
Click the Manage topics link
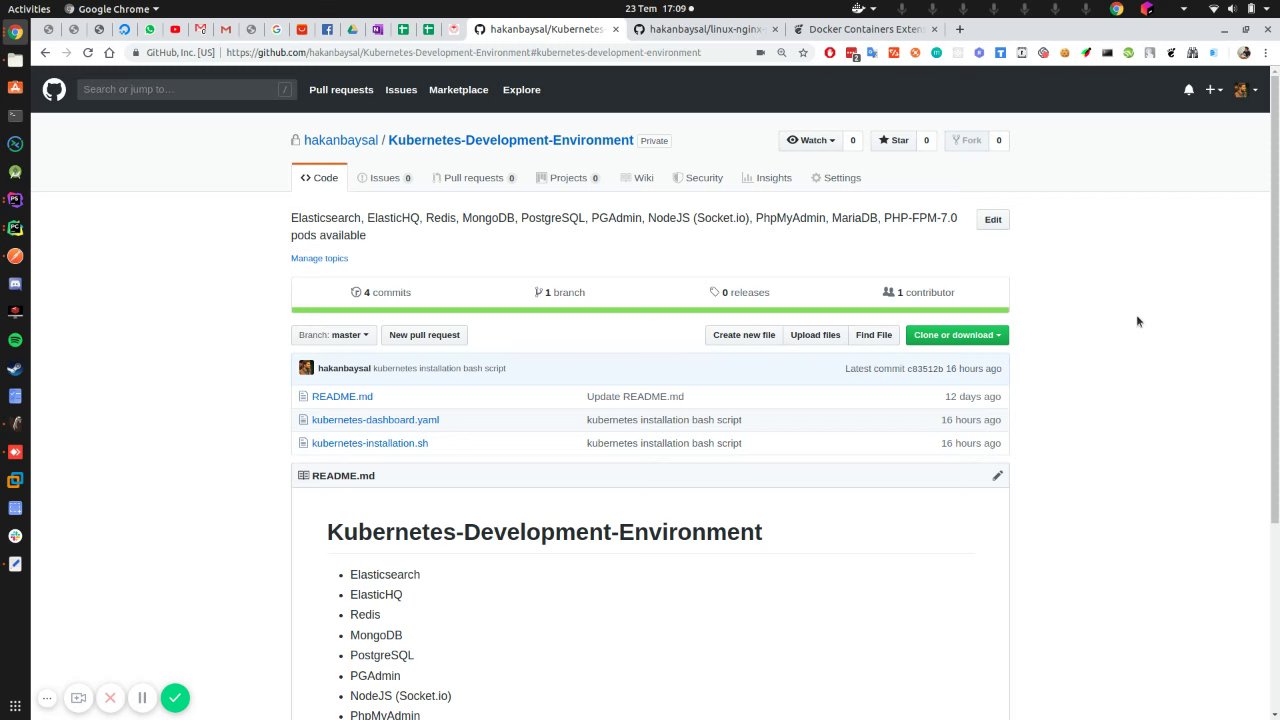click(320, 258)
